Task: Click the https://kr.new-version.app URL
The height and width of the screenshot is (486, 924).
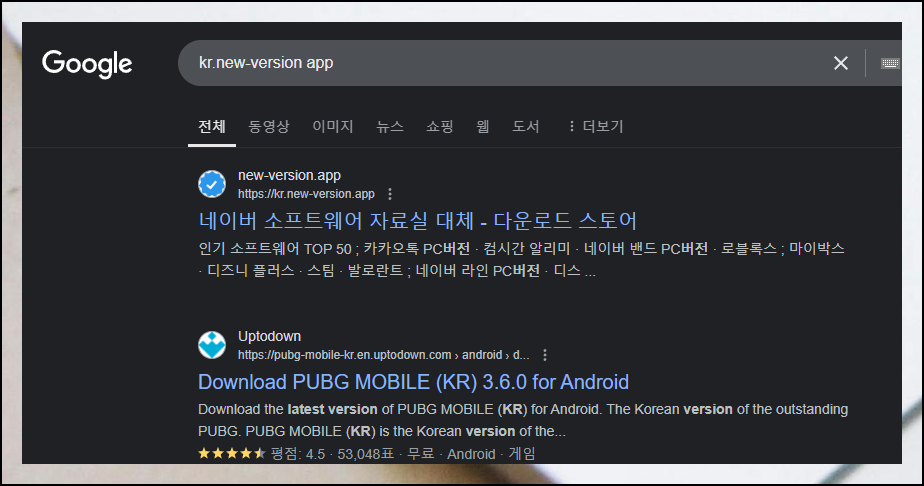Action: (x=306, y=194)
